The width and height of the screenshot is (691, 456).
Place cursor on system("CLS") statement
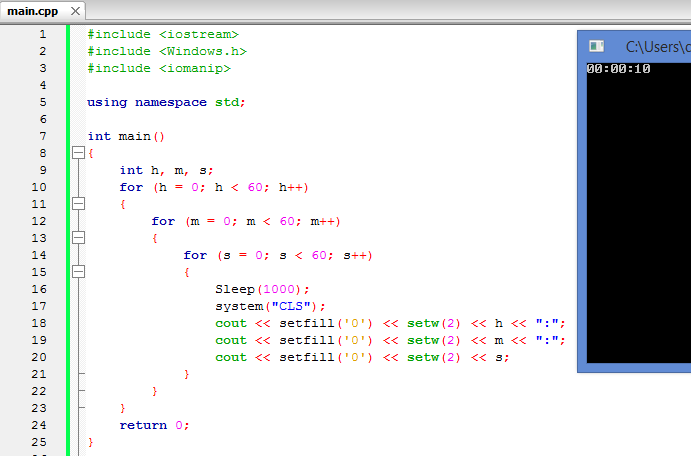(270, 306)
